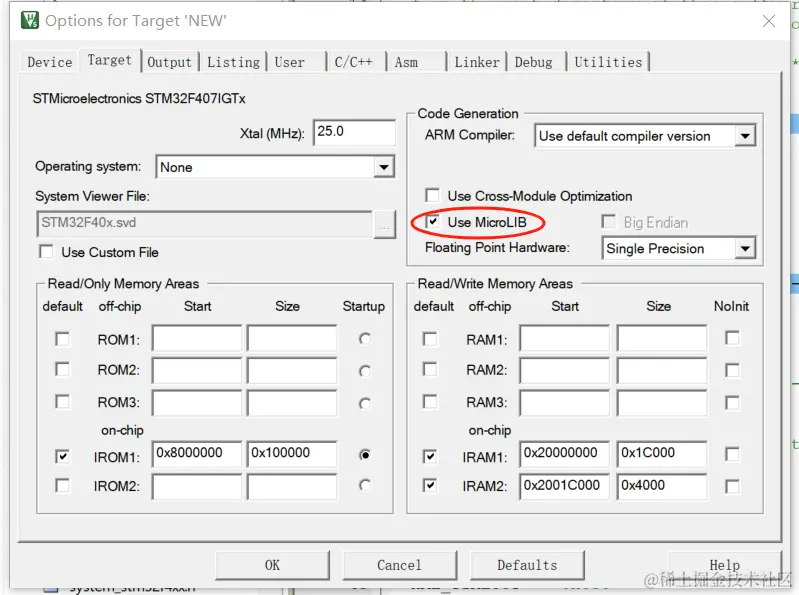Click the ROM3 Size field
The image size is (799, 595).
[x=292, y=403]
